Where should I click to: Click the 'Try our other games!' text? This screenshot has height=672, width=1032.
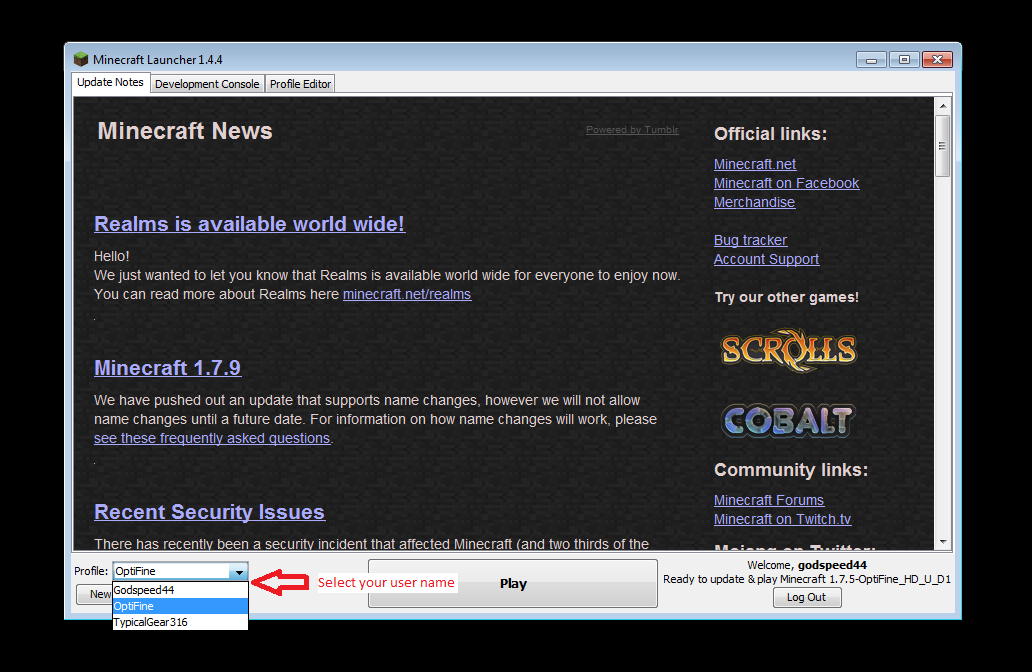click(787, 297)
